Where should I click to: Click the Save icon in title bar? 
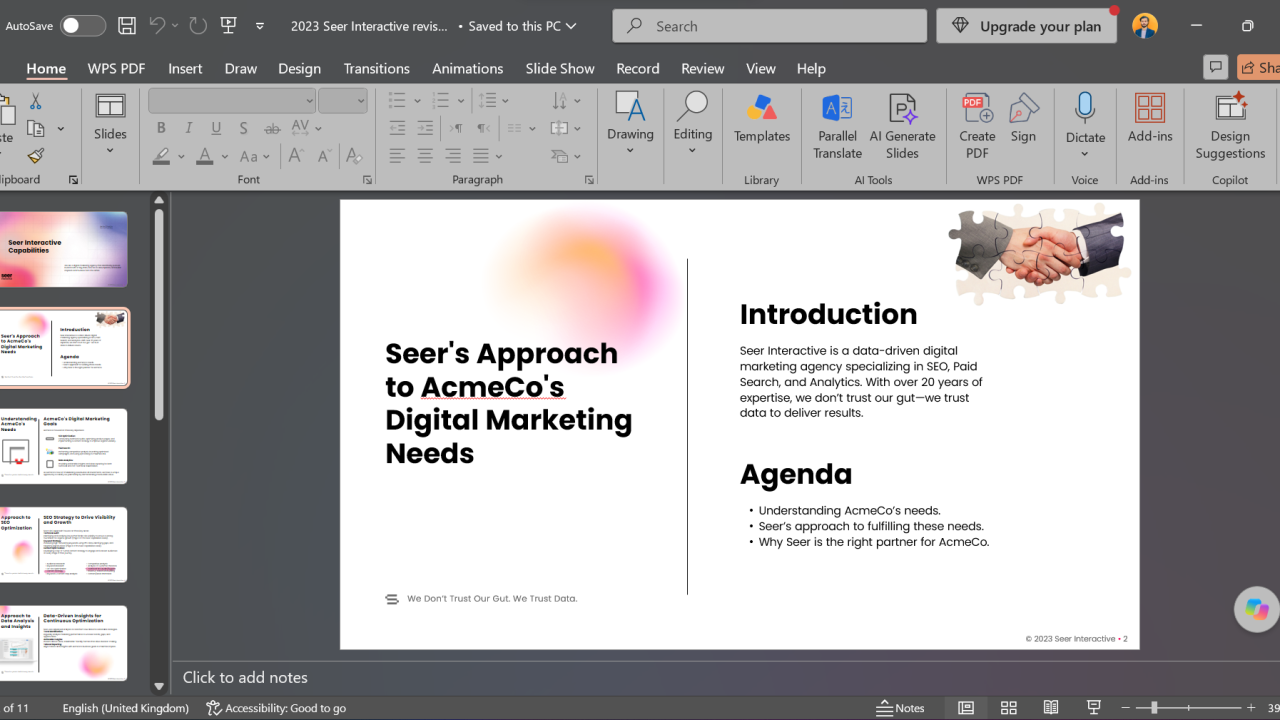(x=127, y=26)
